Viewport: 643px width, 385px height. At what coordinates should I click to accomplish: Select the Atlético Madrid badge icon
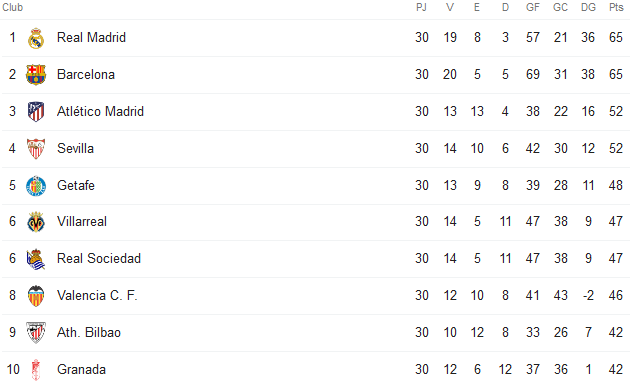[36, 112]
